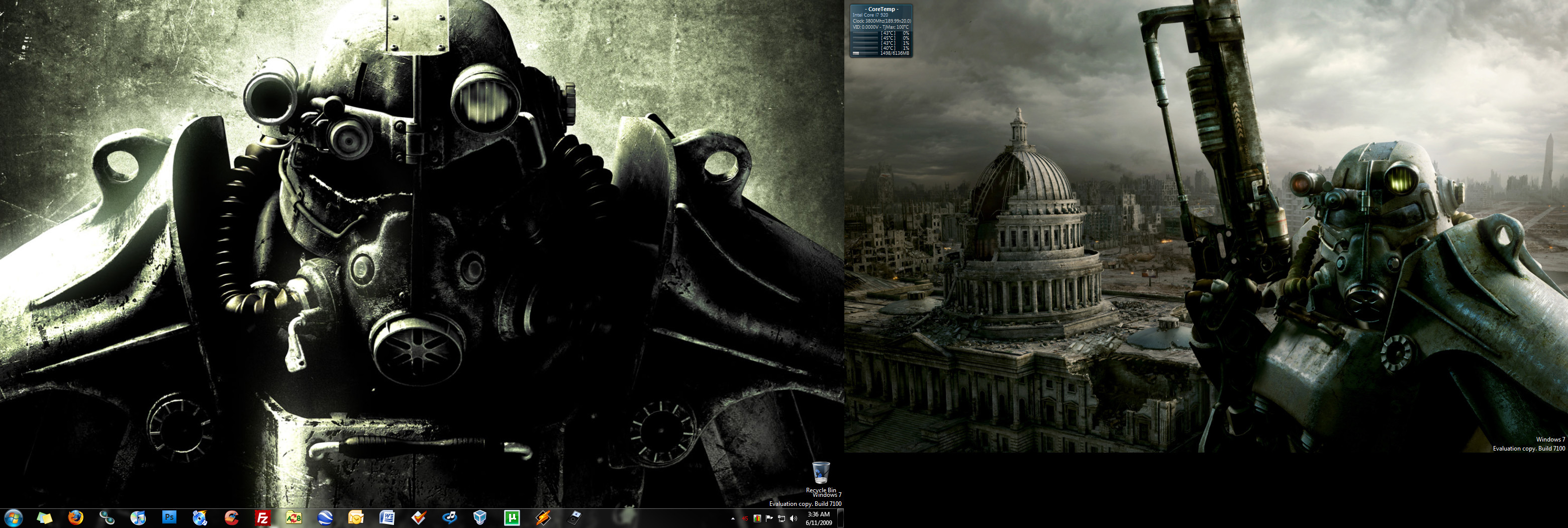Launch Google Earth from the taskbar
The height and width of the screenshot is (528, 1568).
(325, 517)
